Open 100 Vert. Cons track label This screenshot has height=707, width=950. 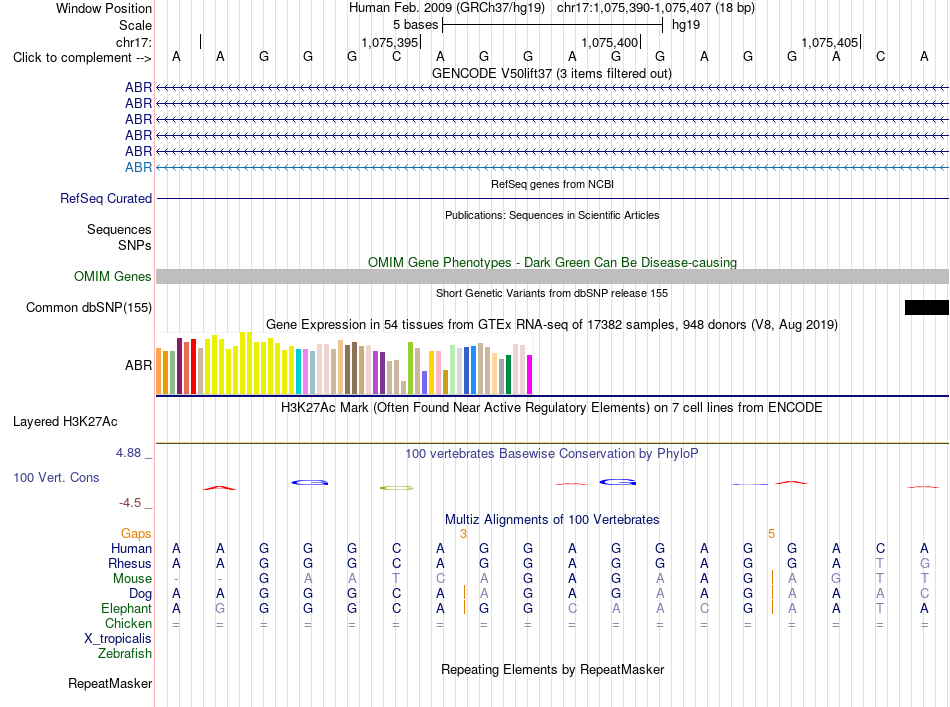56,477
